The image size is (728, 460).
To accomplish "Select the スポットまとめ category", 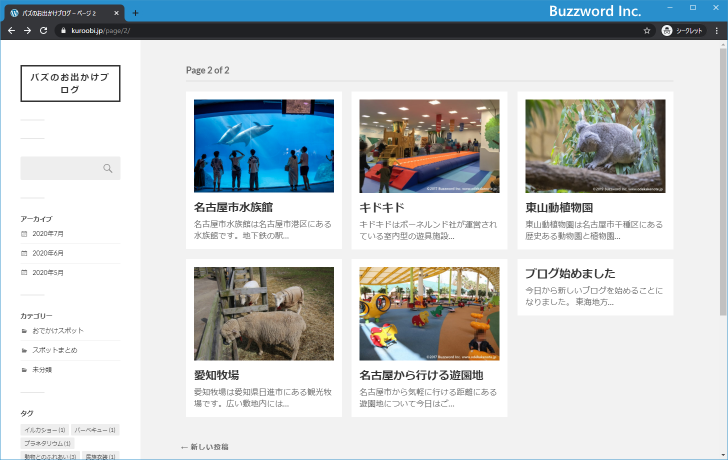I will coord(54,350).
